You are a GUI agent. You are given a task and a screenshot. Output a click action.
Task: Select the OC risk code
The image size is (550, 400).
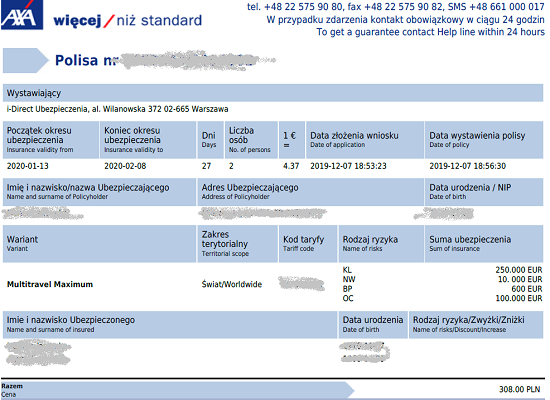point(348,298)
